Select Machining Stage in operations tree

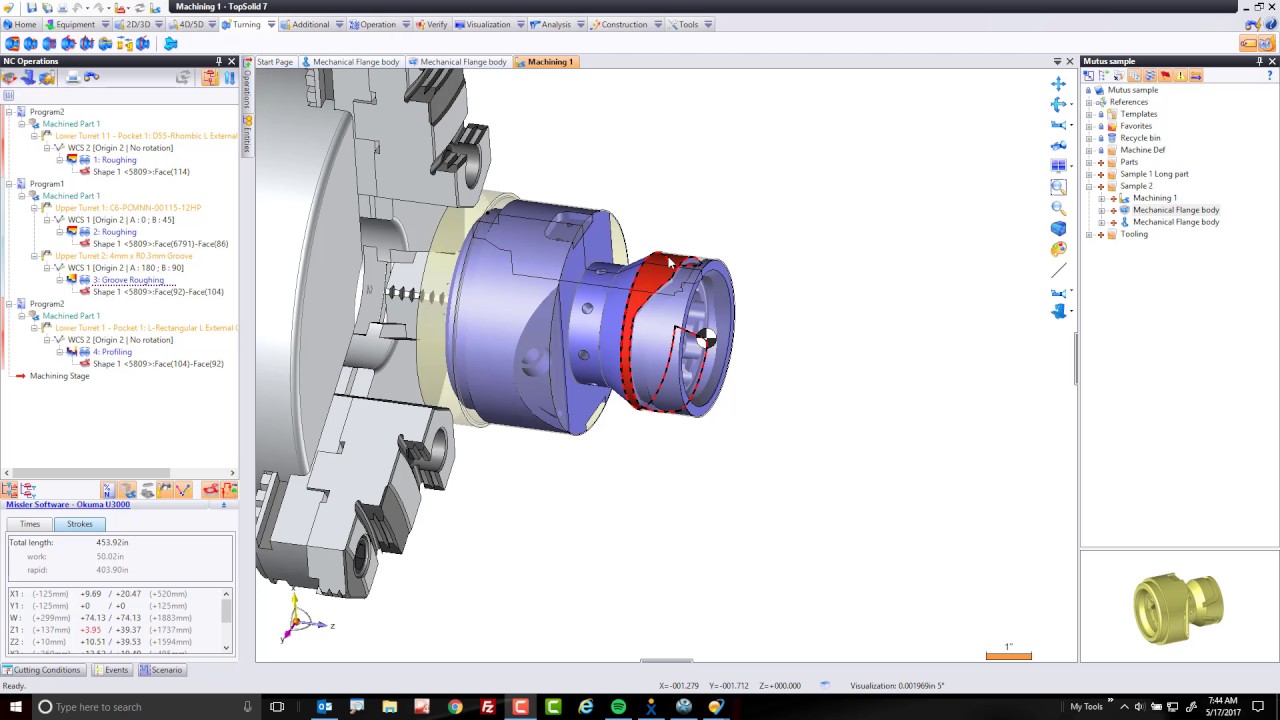click(x=59, y=376)
